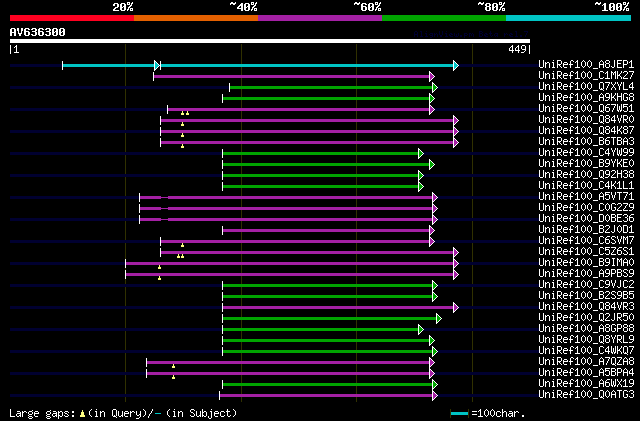Click the cyan 100char scale bar in legend
This screenshot has height=421, width=640.
460,414
